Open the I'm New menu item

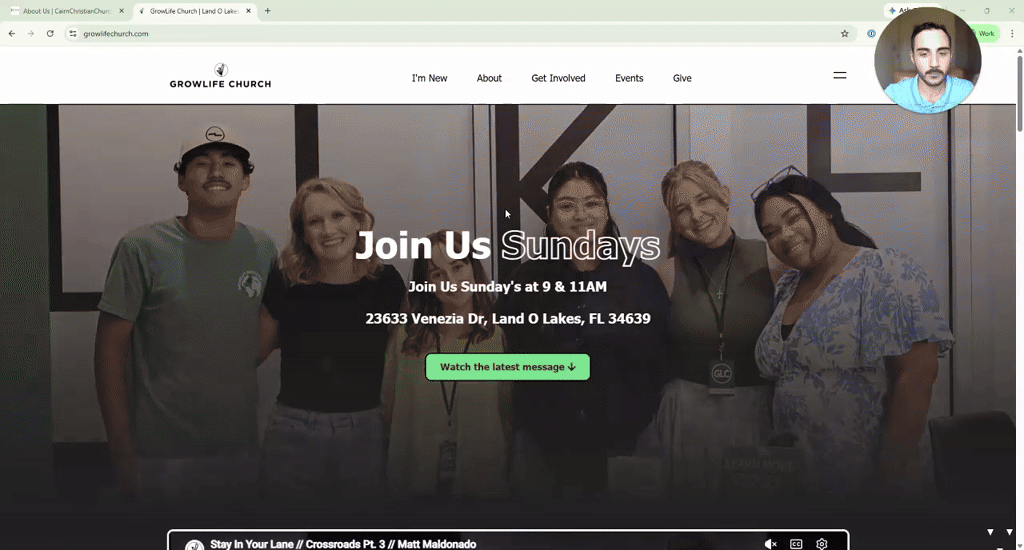pyautogui.click(x=429, y=78)
